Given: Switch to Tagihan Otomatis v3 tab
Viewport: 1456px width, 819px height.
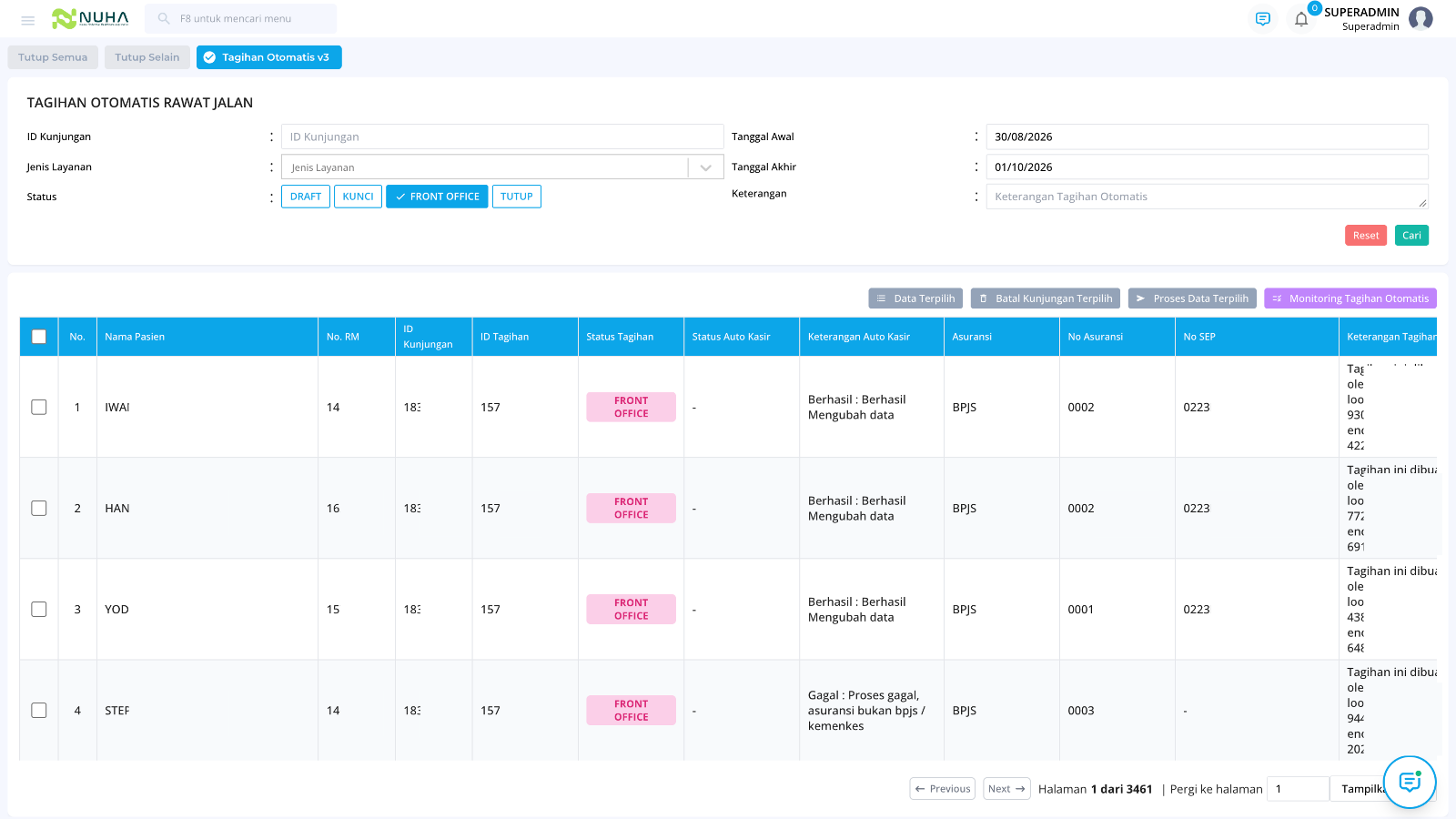Looking at the screenshot, I should pyautogui.click(x=269, y=57).
